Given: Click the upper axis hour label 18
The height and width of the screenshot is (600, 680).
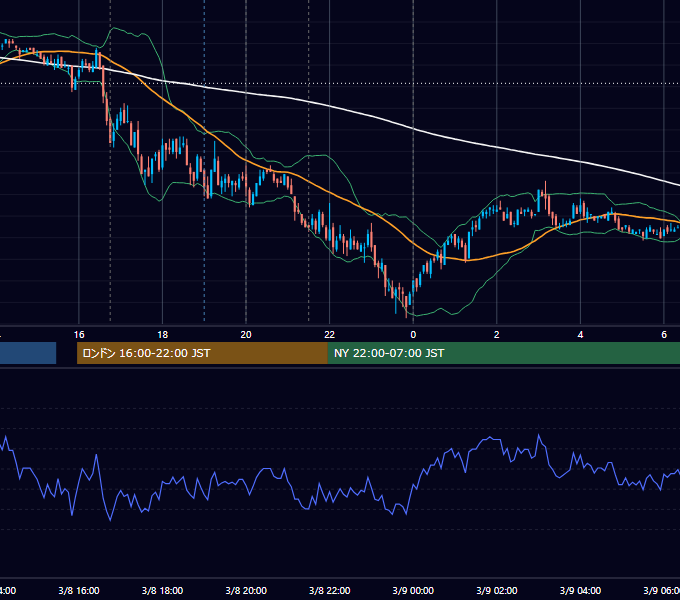Looking at the screenshot, I should (163, 335).
